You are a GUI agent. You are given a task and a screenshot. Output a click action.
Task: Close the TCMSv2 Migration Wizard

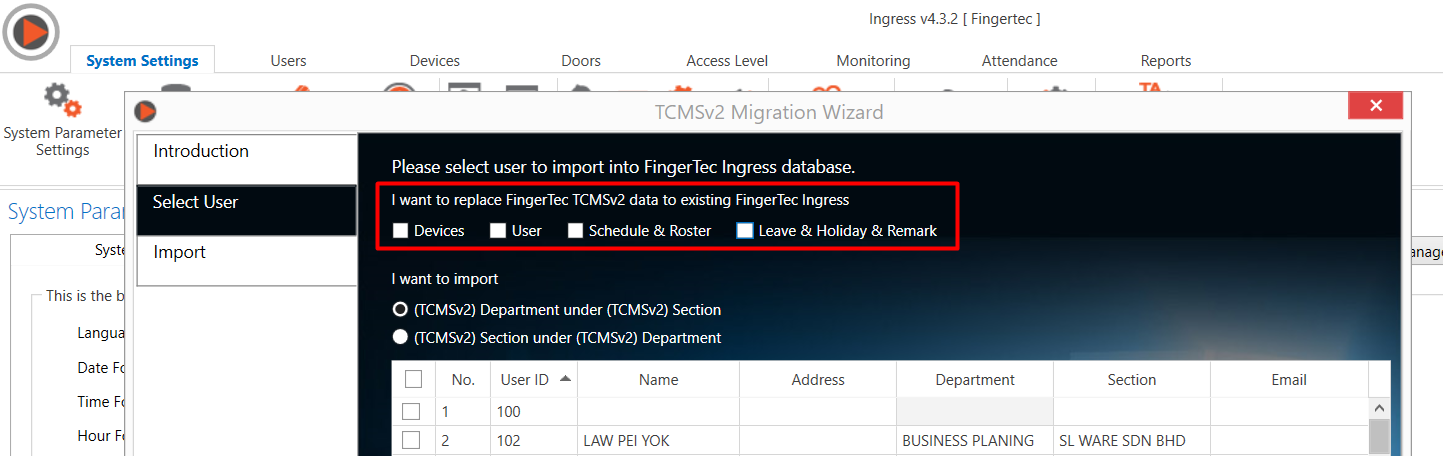[1376, 106]
